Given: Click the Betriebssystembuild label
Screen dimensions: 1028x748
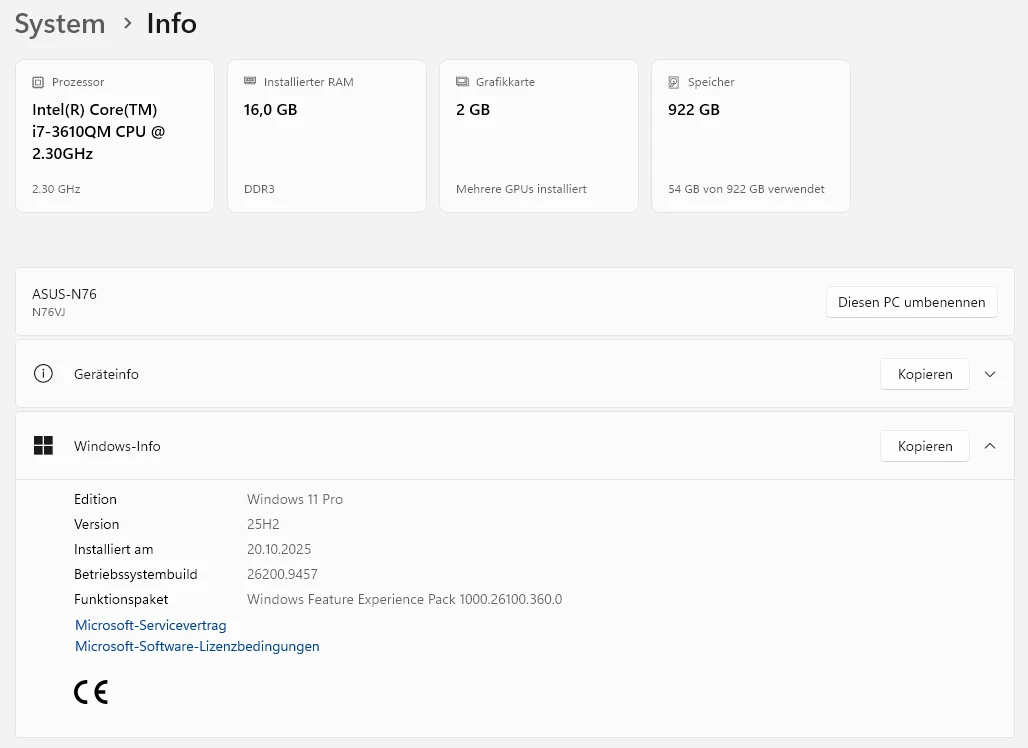Looking at the screenshot, I should (x=135, y=574).
